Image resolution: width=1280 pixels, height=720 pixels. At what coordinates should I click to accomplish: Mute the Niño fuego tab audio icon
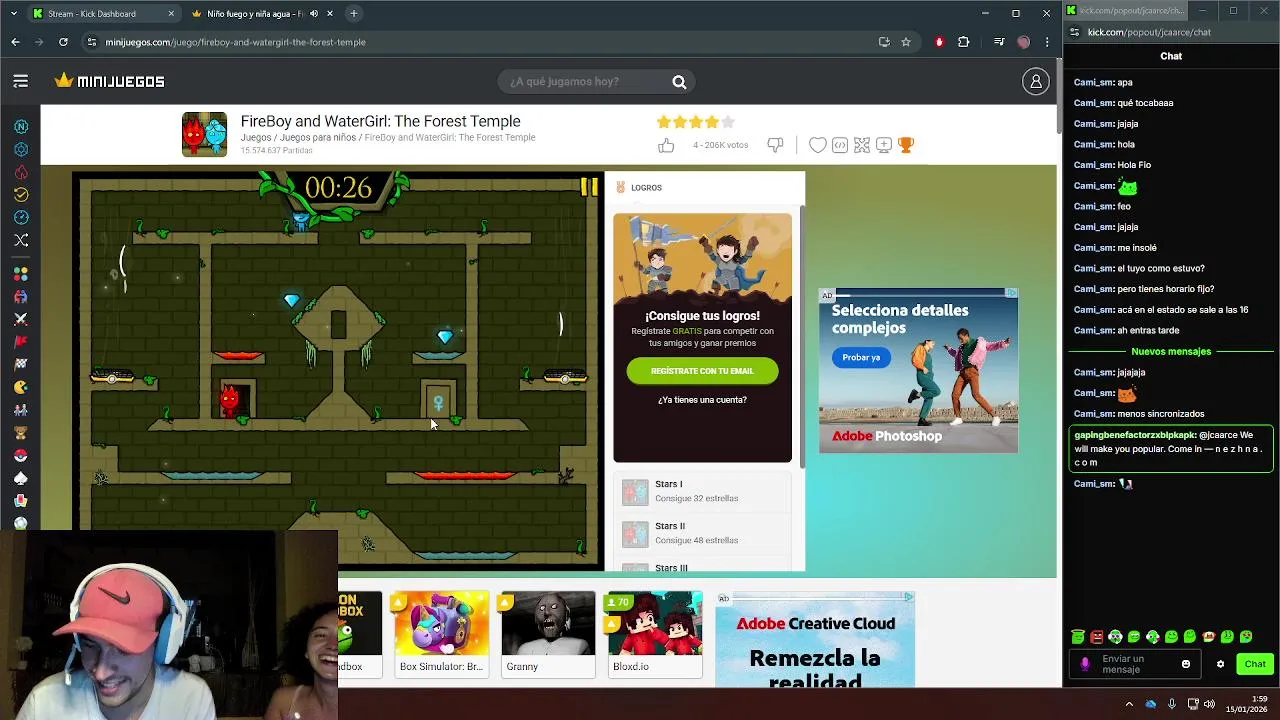(314, 14)
